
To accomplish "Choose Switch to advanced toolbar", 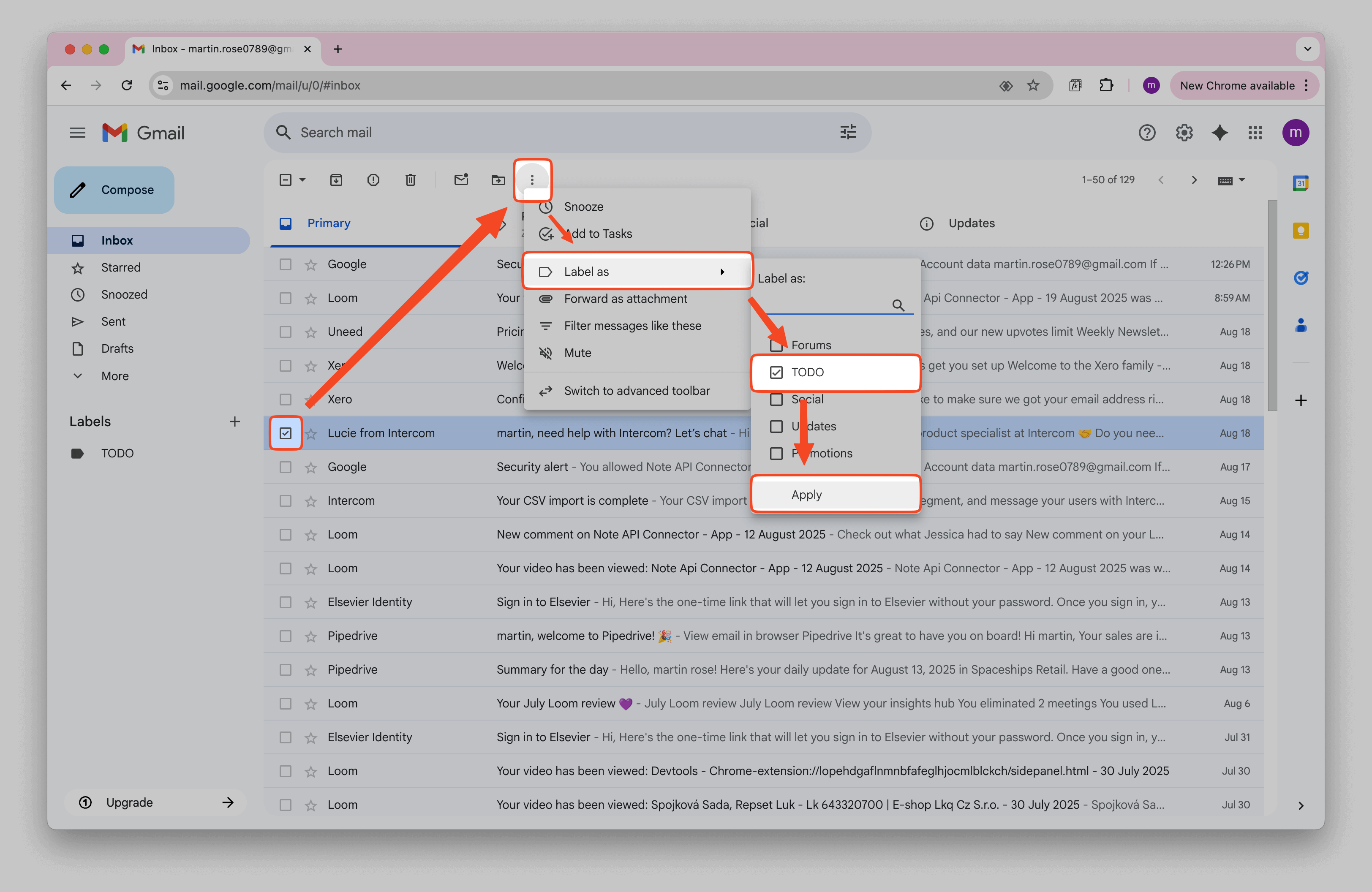I will click(x=637, y=391).
